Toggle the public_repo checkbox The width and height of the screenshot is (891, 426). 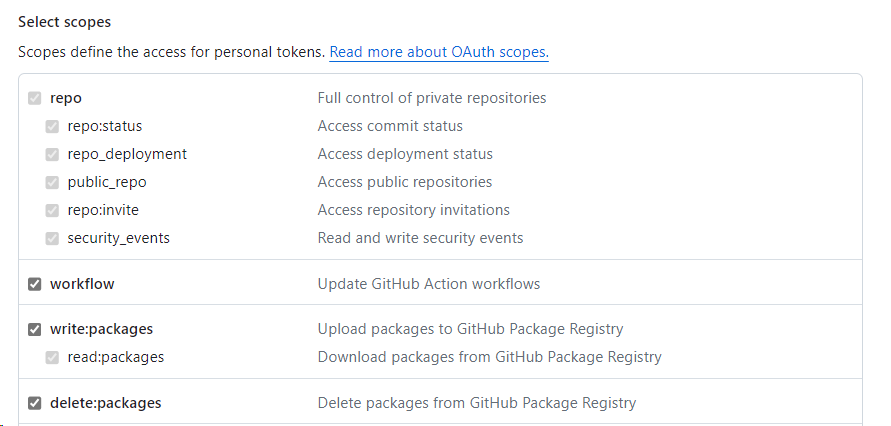(52, 182)
